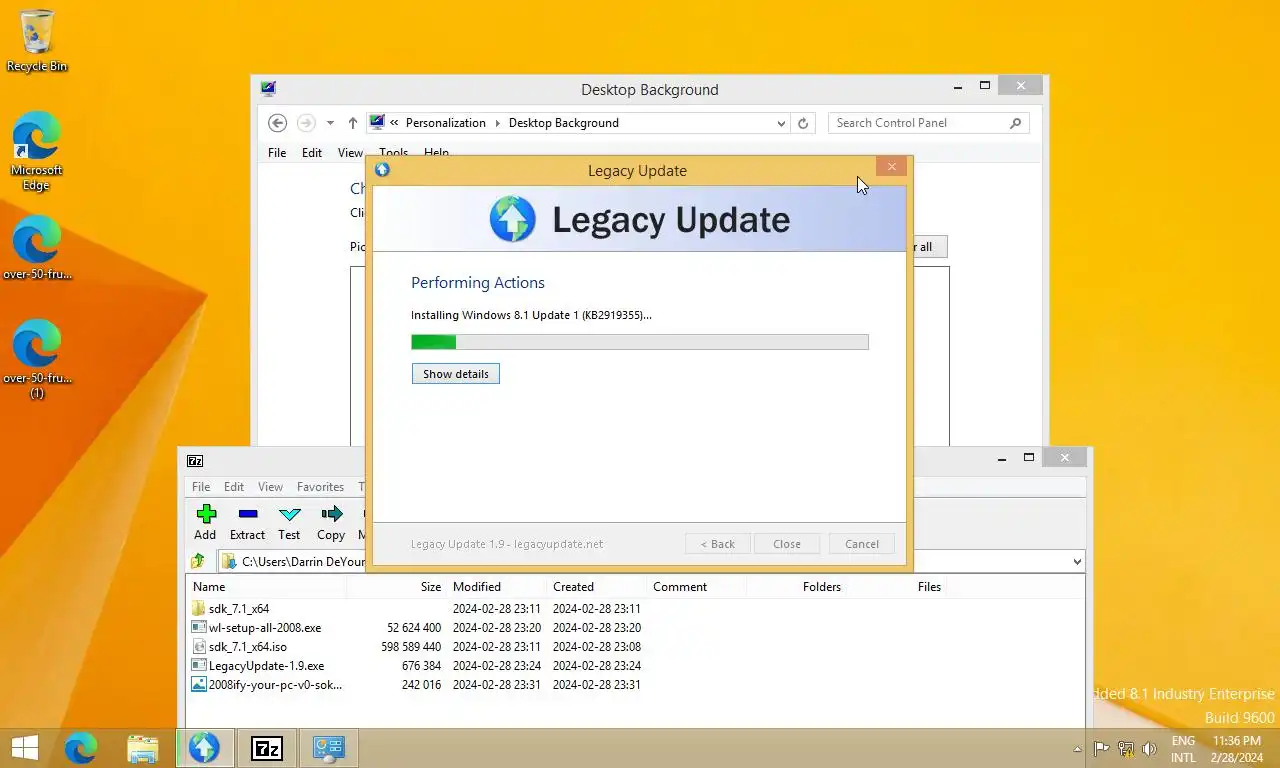Viewport: 1280px width, 768px height.
Task: Open File menu in 7-Zip
Action: (201, 487)
